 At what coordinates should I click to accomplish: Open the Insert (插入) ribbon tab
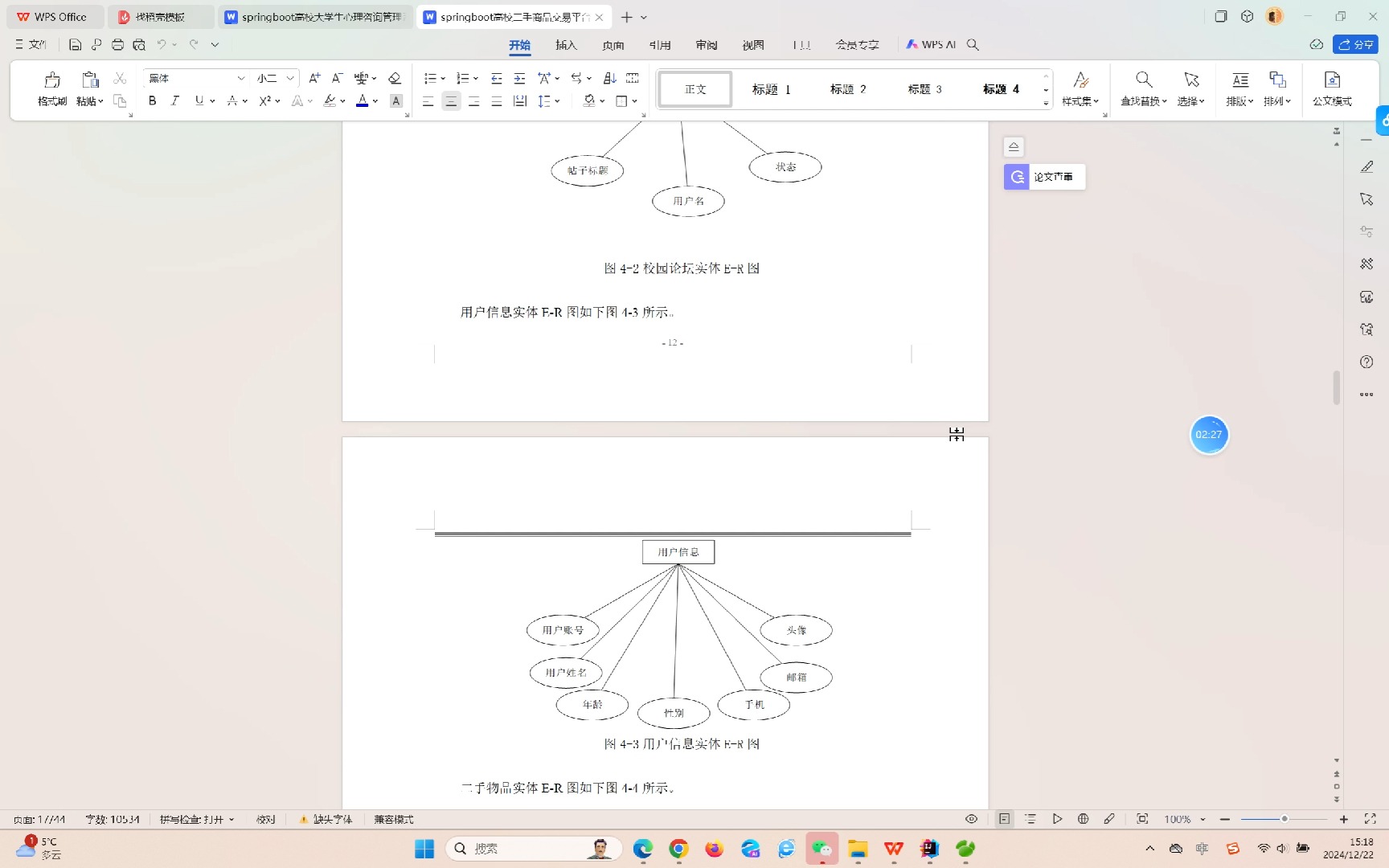566,45
